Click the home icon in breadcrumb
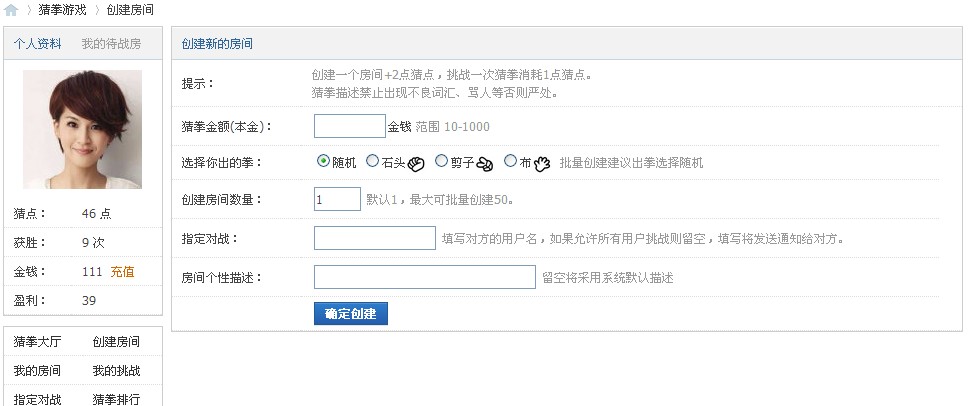This screenshot has width=970, height=406. pos(11,9)
